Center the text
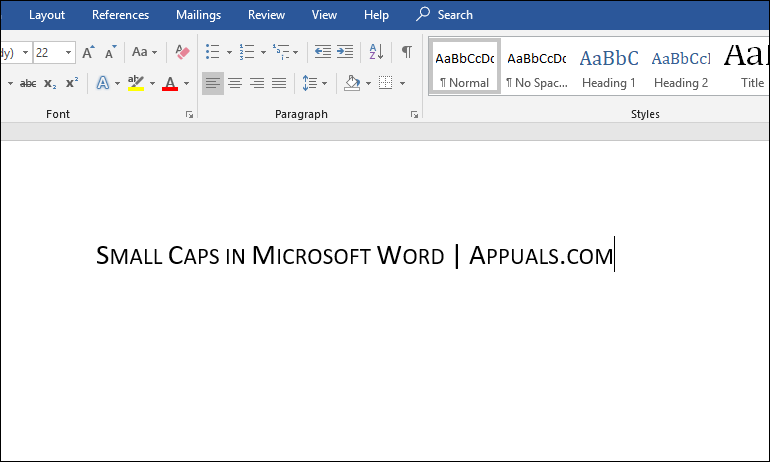 click(x=235, y=83)
